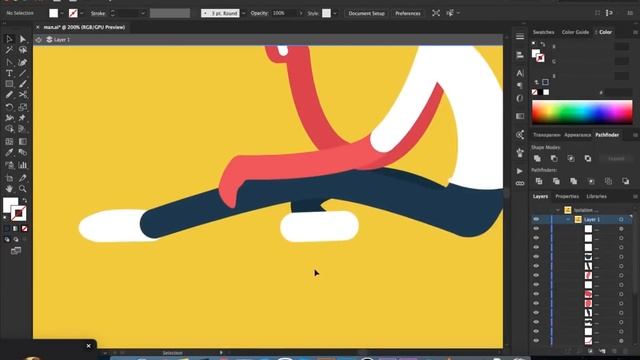640x360 pixels.
Task: Click the Document Setup button
Action: pos(366,13)
